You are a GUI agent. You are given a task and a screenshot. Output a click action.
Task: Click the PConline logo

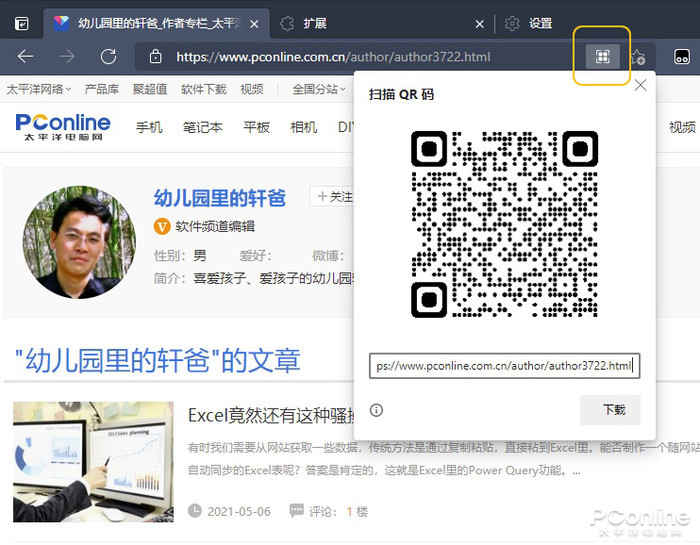click(63, 127)
